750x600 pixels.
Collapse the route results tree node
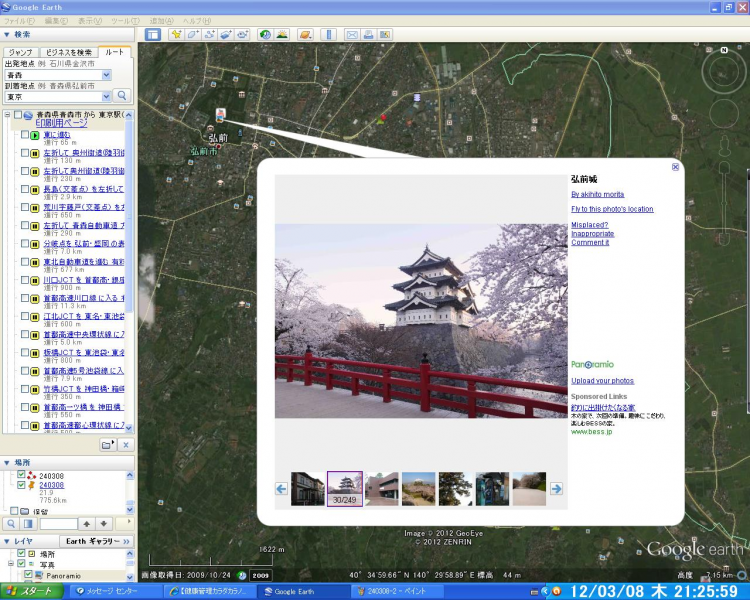[7, 115]
